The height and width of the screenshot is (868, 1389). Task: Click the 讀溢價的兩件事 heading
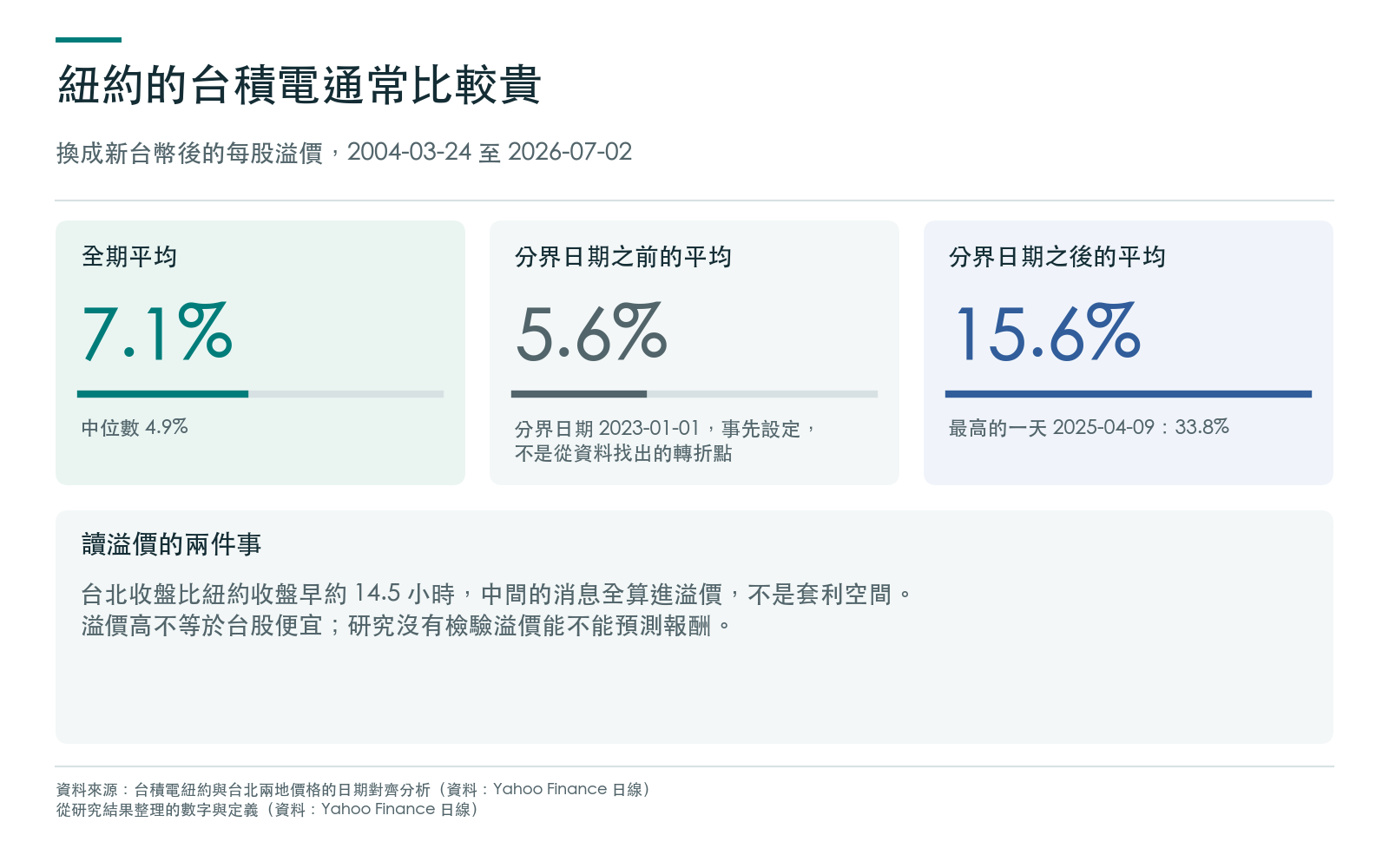(171, 544)
